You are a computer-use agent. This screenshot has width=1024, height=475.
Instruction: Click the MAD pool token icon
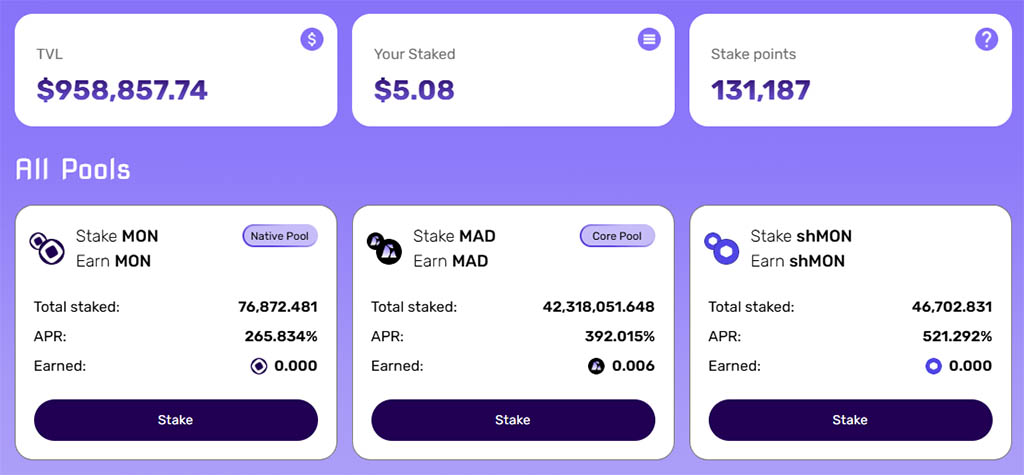384,248
